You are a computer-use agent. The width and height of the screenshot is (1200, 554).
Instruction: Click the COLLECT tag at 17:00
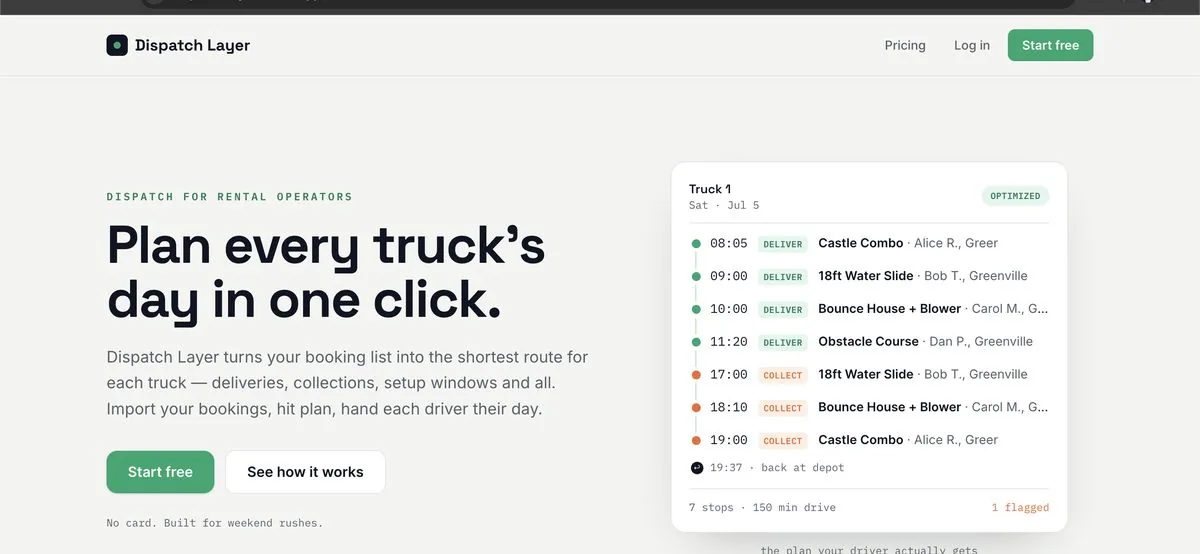(783, 375)
